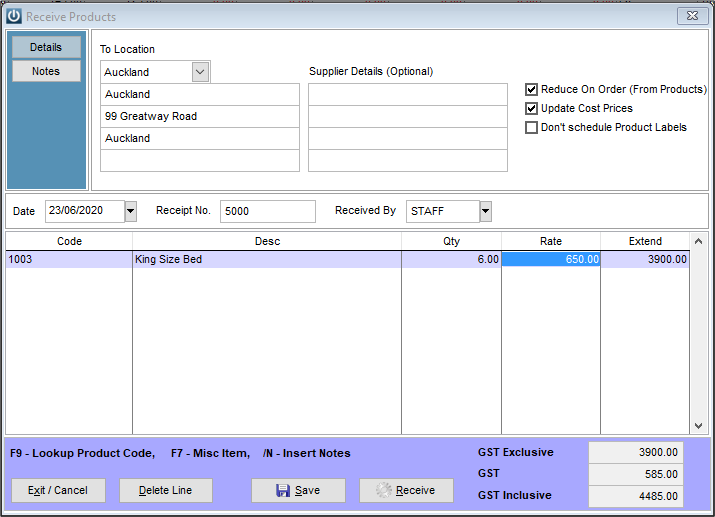The image size is (715, 517).
Task: Click the Extend cell 3900.00 in table
Action: click(645, 259)
